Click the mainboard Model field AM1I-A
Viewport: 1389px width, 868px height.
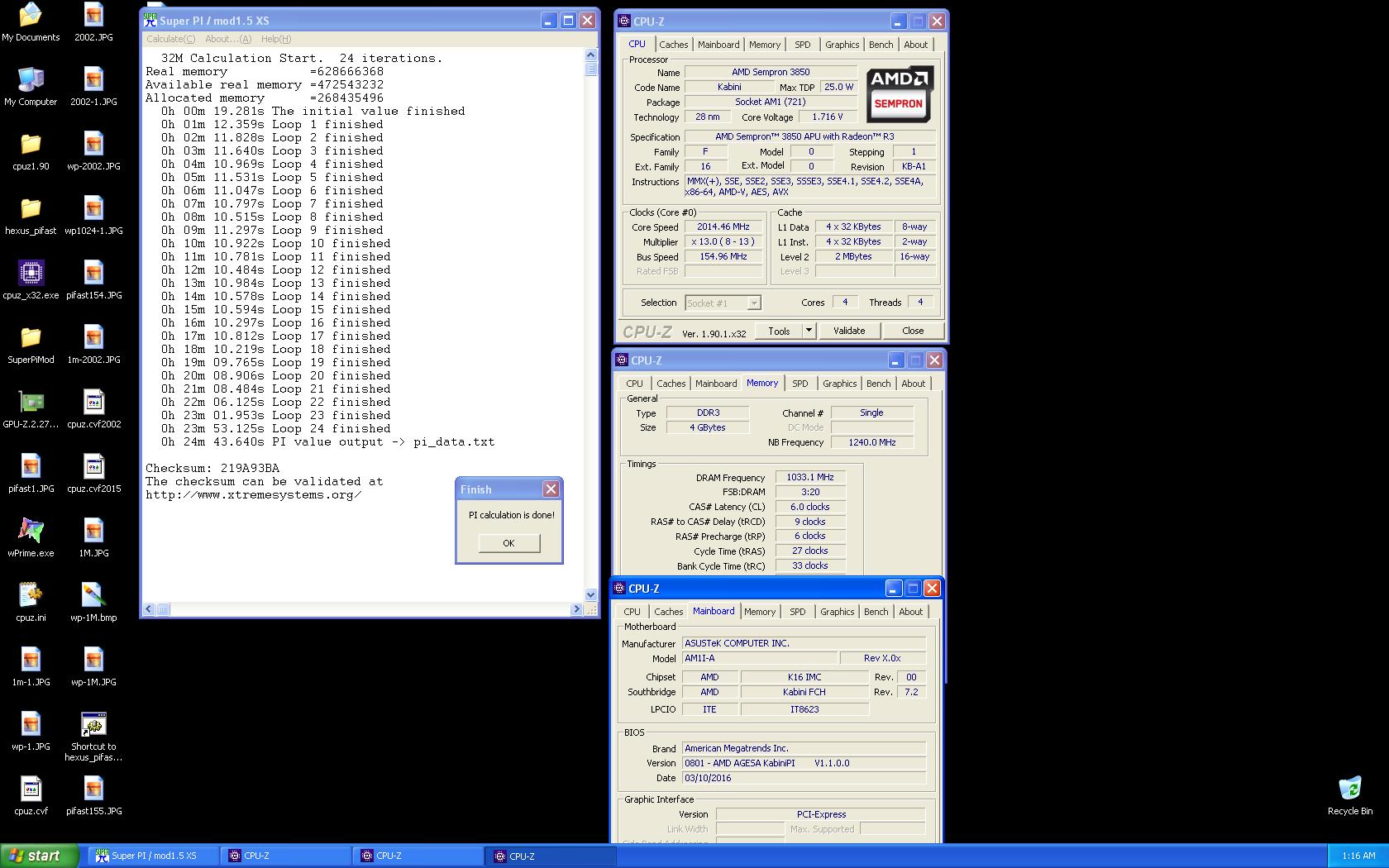point(759,658)
